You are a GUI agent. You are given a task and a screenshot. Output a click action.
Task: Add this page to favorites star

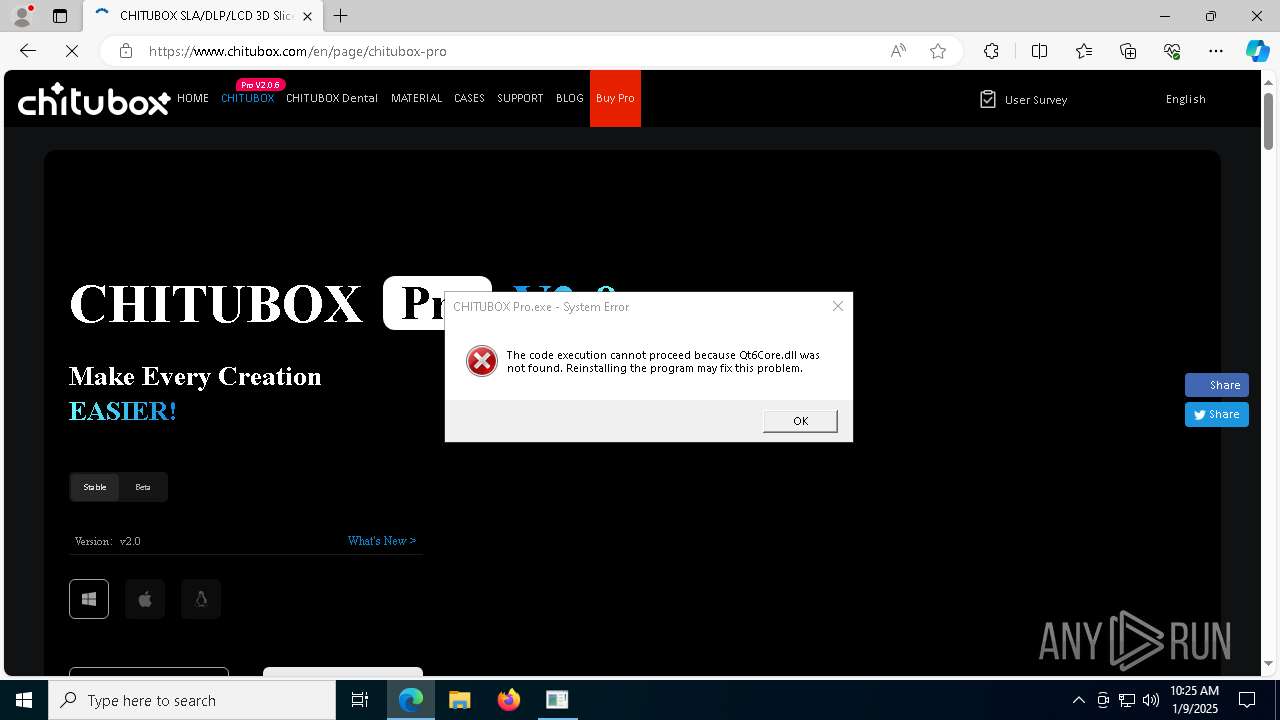pos(938,51)
